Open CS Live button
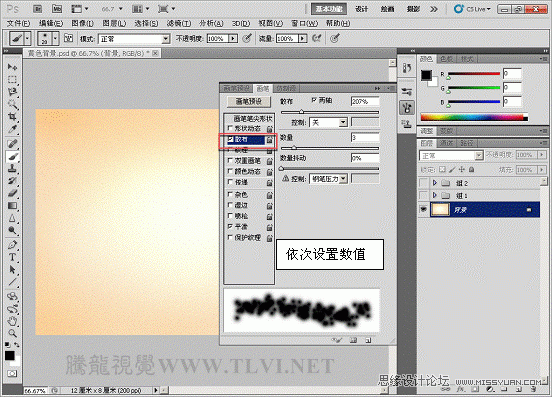This screenshot has height=397, width=552. 472,9
